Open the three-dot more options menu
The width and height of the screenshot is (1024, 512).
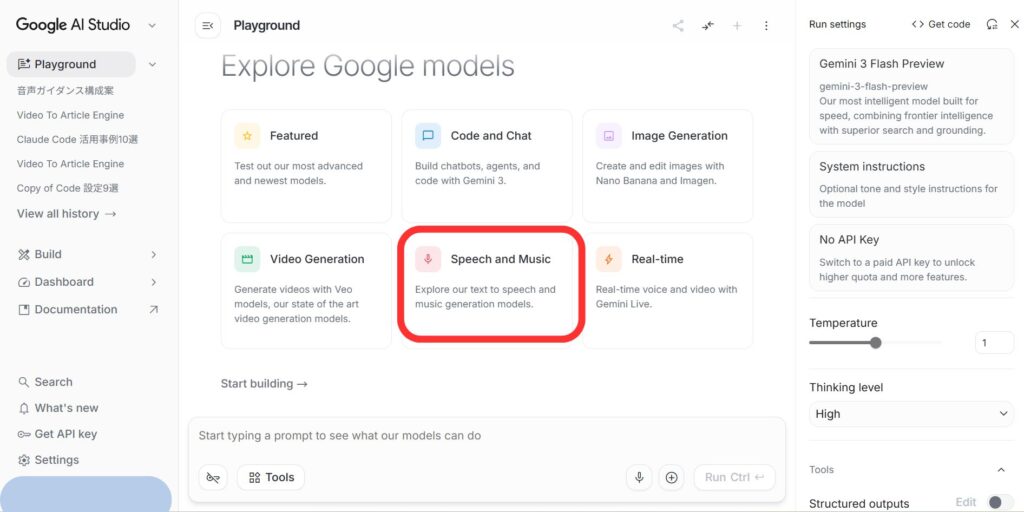pyautogui.click(x=766, y=26)
